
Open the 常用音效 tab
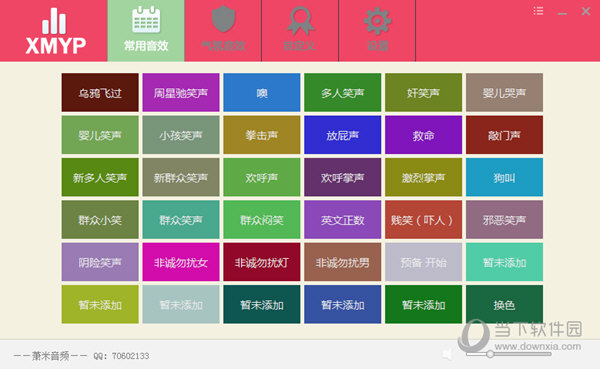(146, 31)
